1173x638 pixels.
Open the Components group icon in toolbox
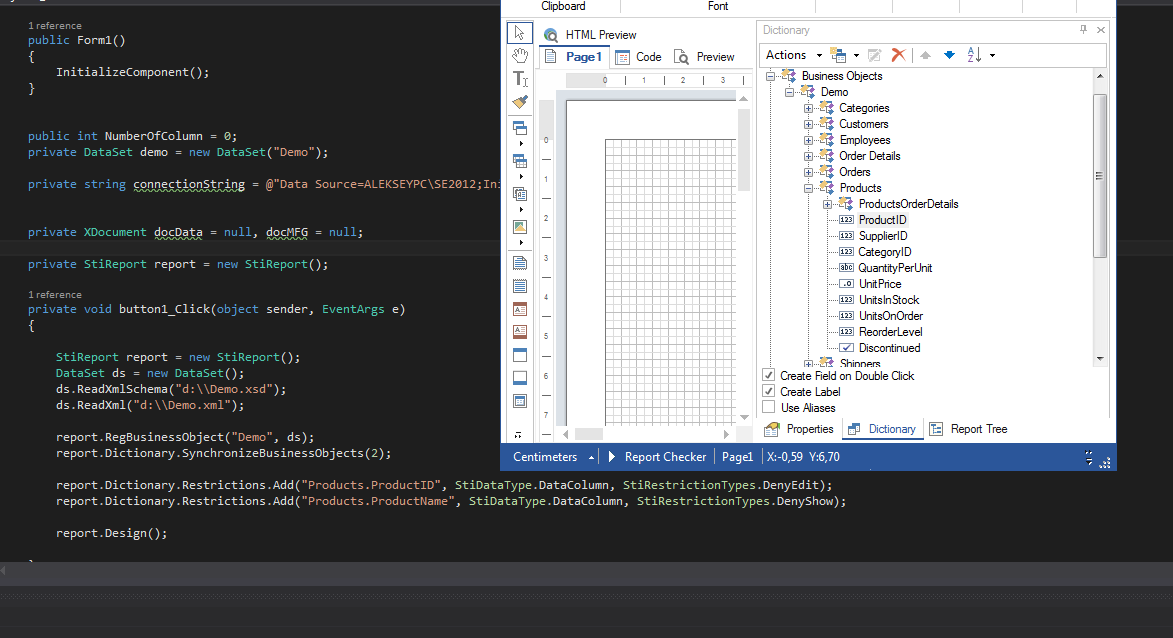pos(519,194)
